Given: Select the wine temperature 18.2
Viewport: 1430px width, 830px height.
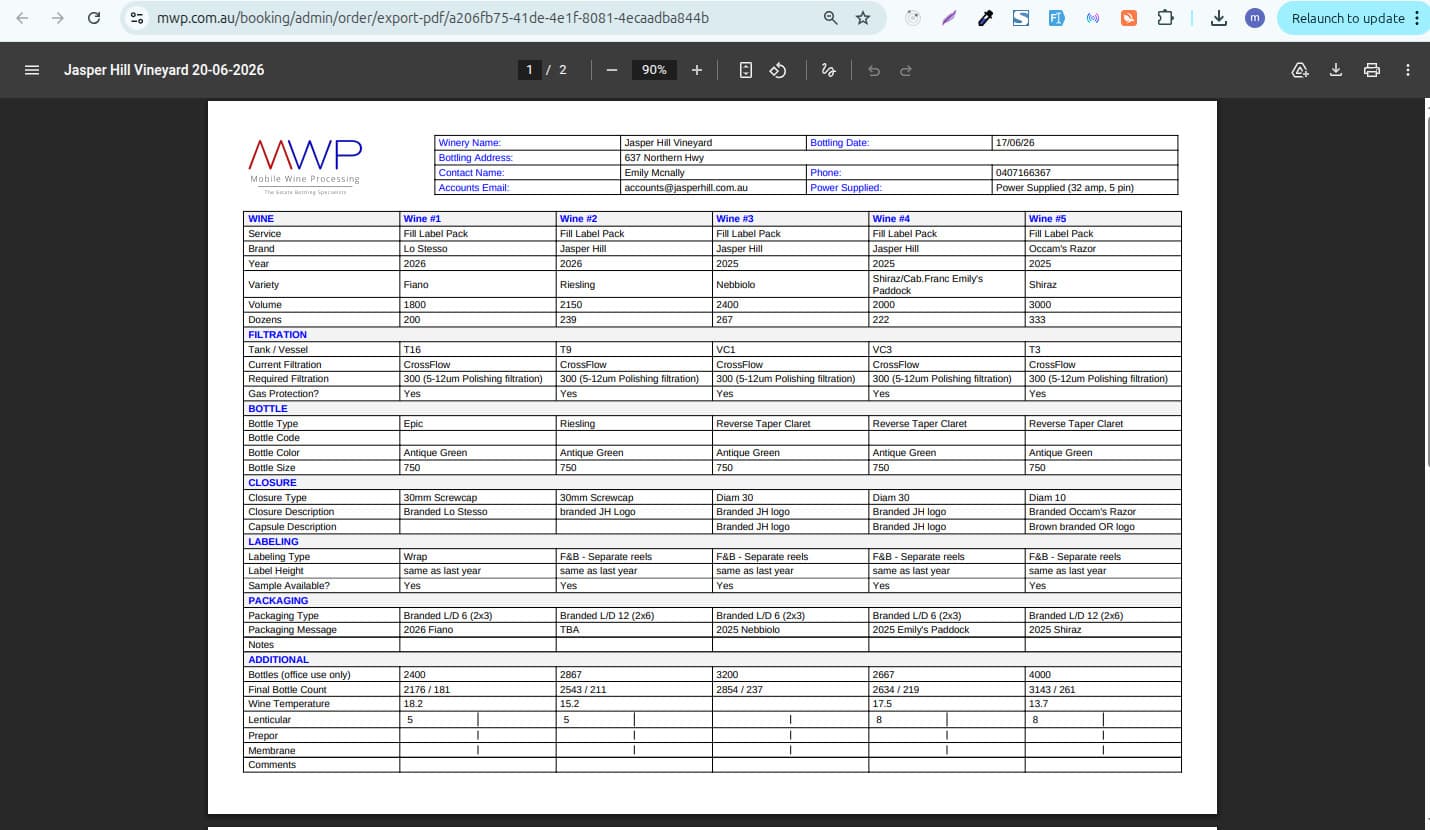Looking at the screenshot, I should tap(412, 704).
